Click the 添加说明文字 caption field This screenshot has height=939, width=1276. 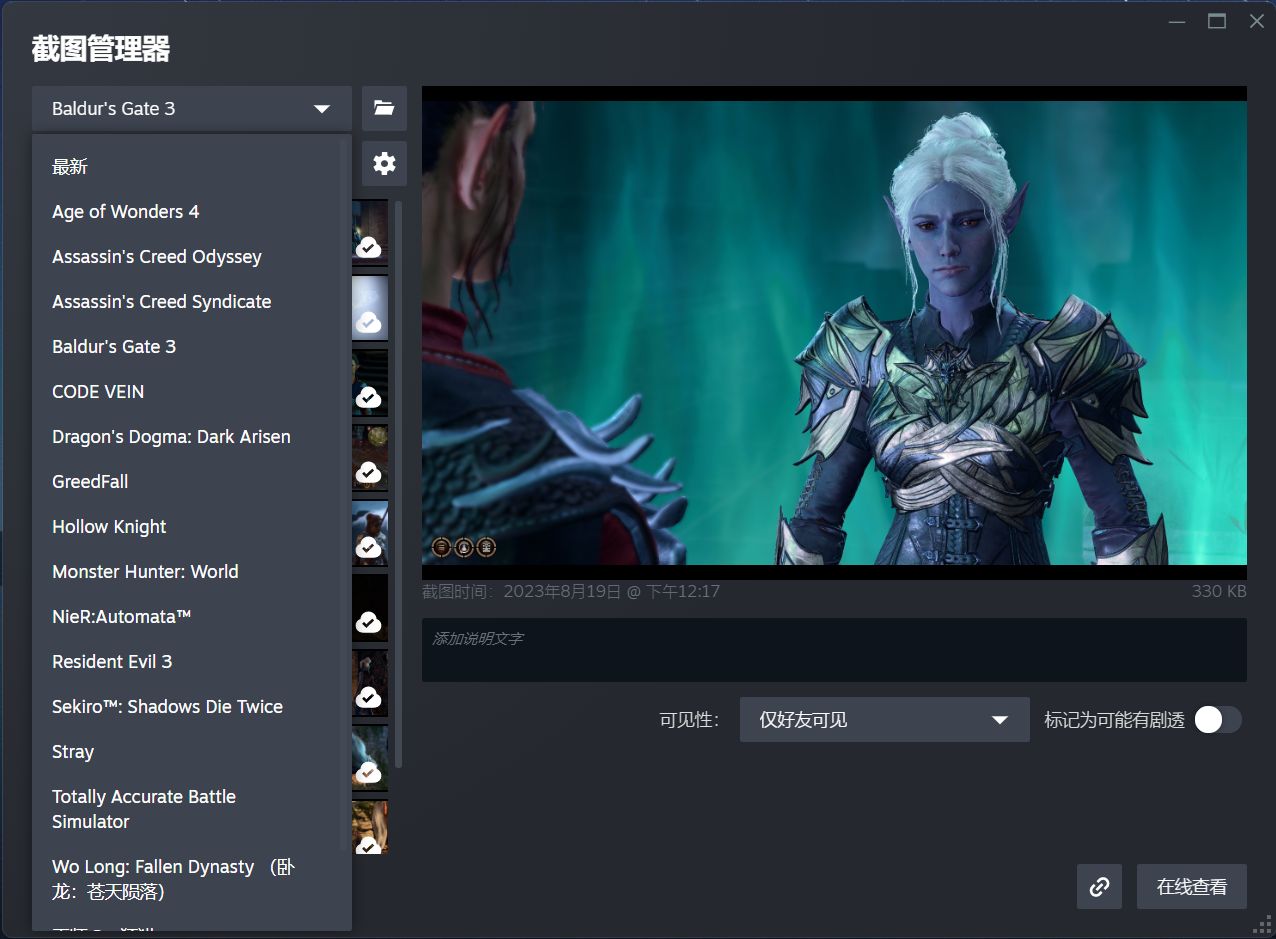[834, 650]
